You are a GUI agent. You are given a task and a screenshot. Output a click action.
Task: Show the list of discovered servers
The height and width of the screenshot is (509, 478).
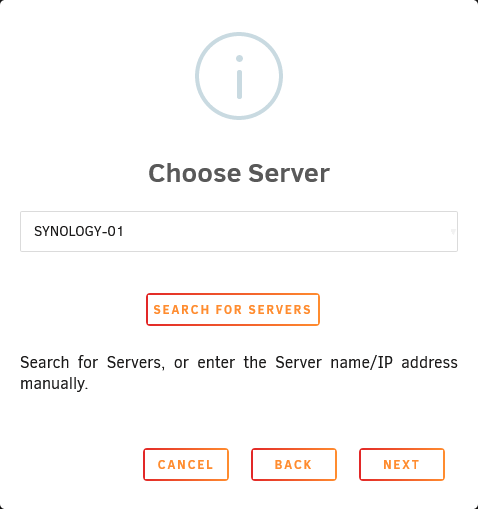click(x=453, y=231)
